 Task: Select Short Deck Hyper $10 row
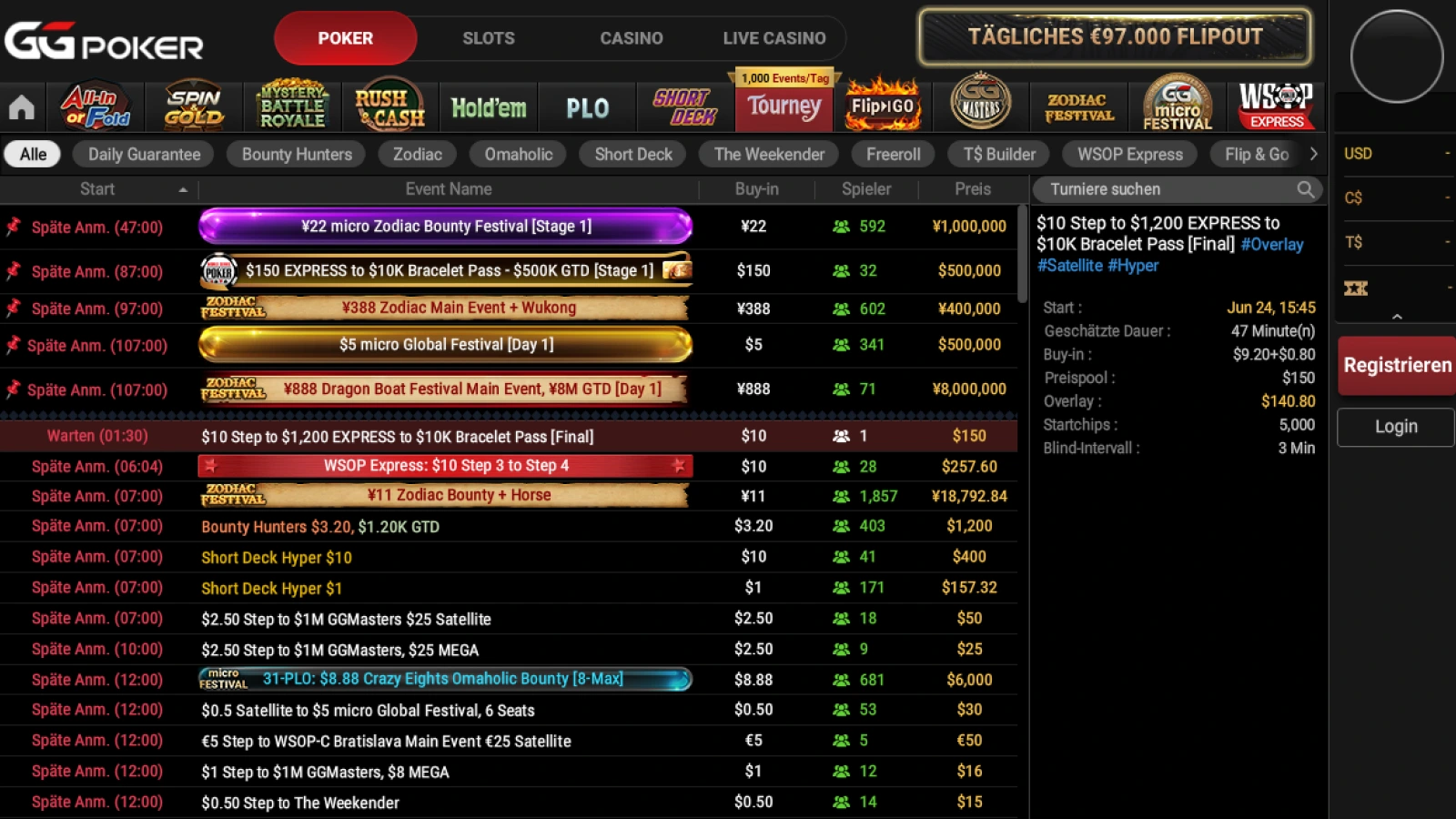coord(509,557)
